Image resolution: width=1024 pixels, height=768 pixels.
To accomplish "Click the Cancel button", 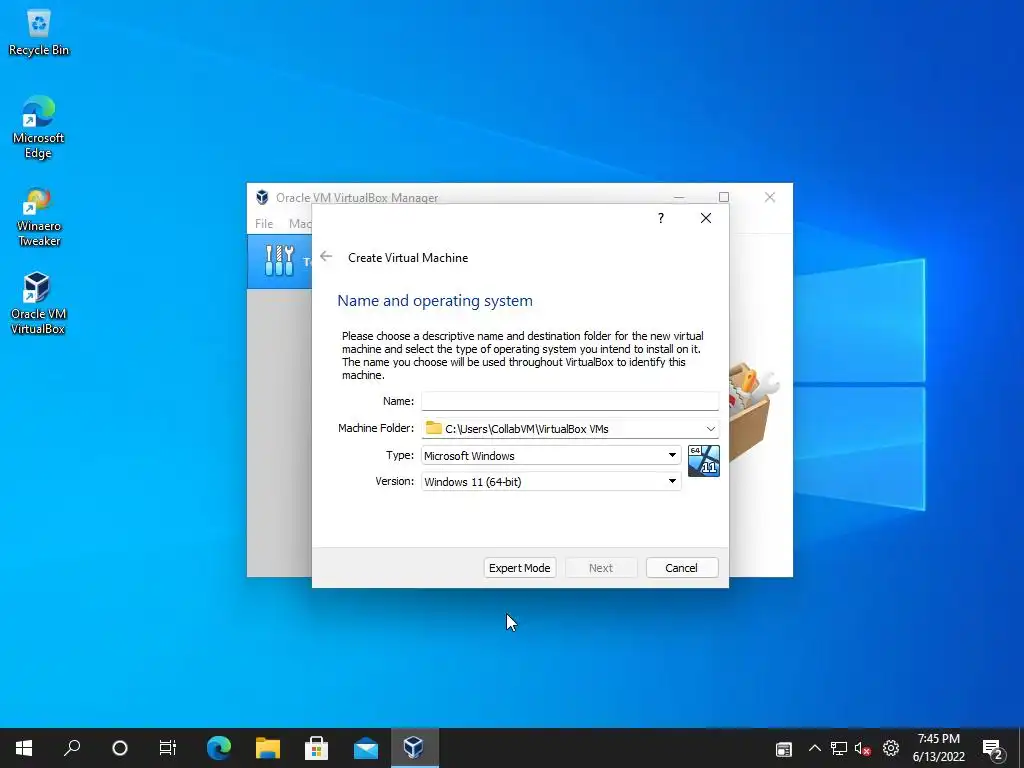I will pyautogui.click(x=682, y=568).
